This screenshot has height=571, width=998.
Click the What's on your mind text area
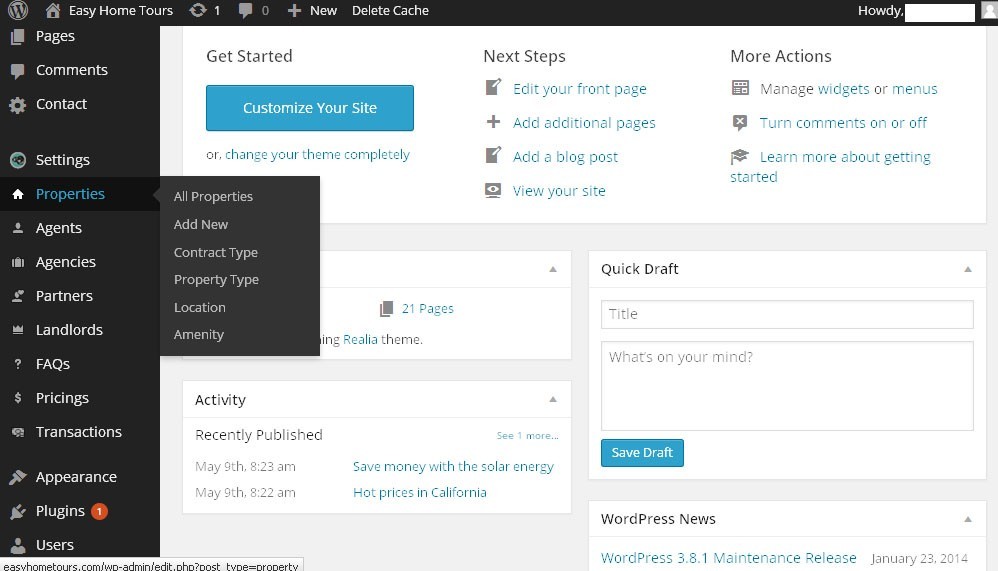coord(787,386)
